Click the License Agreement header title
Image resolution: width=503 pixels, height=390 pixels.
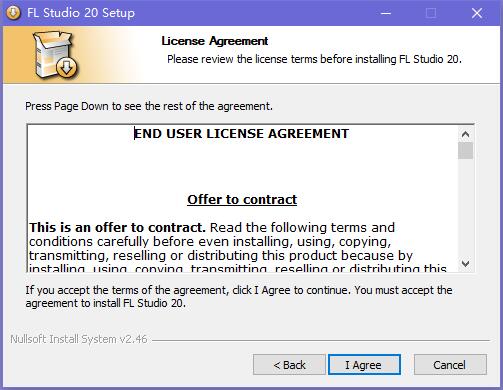click(215, 41)
